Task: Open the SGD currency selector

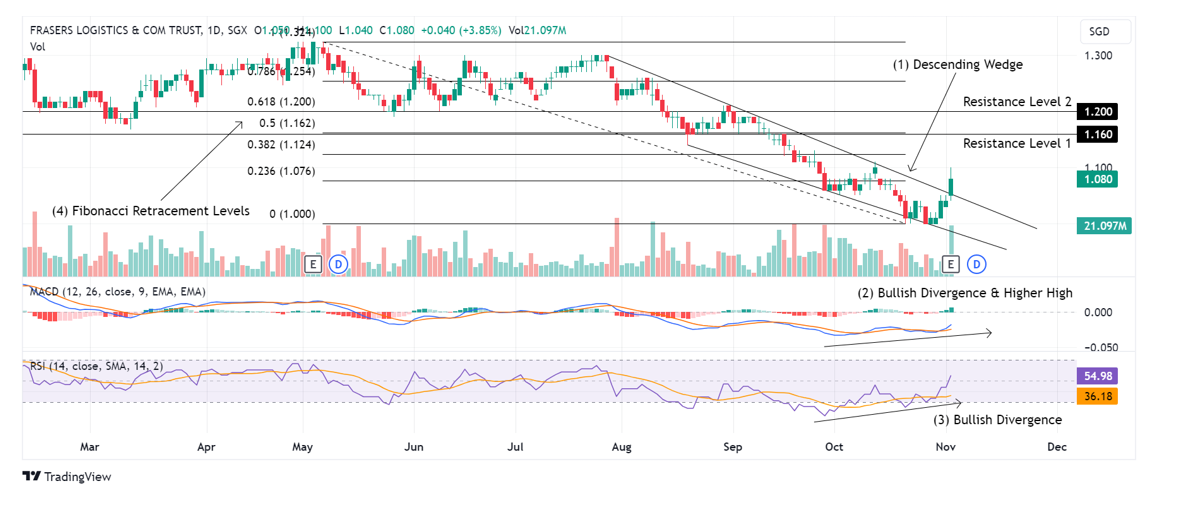Action: tap(1105, 32)
